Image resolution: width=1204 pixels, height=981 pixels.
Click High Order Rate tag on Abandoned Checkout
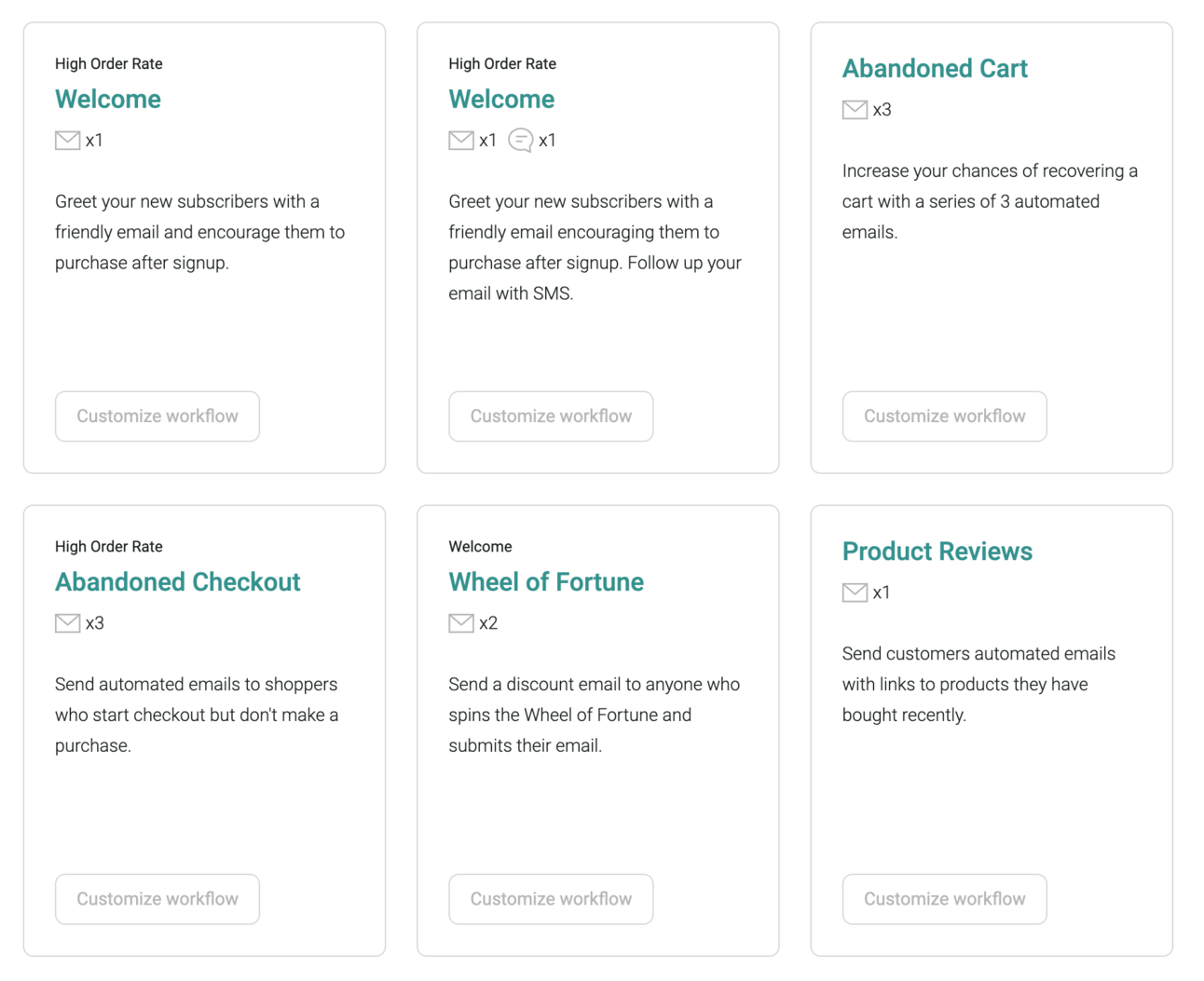(109, 547)
